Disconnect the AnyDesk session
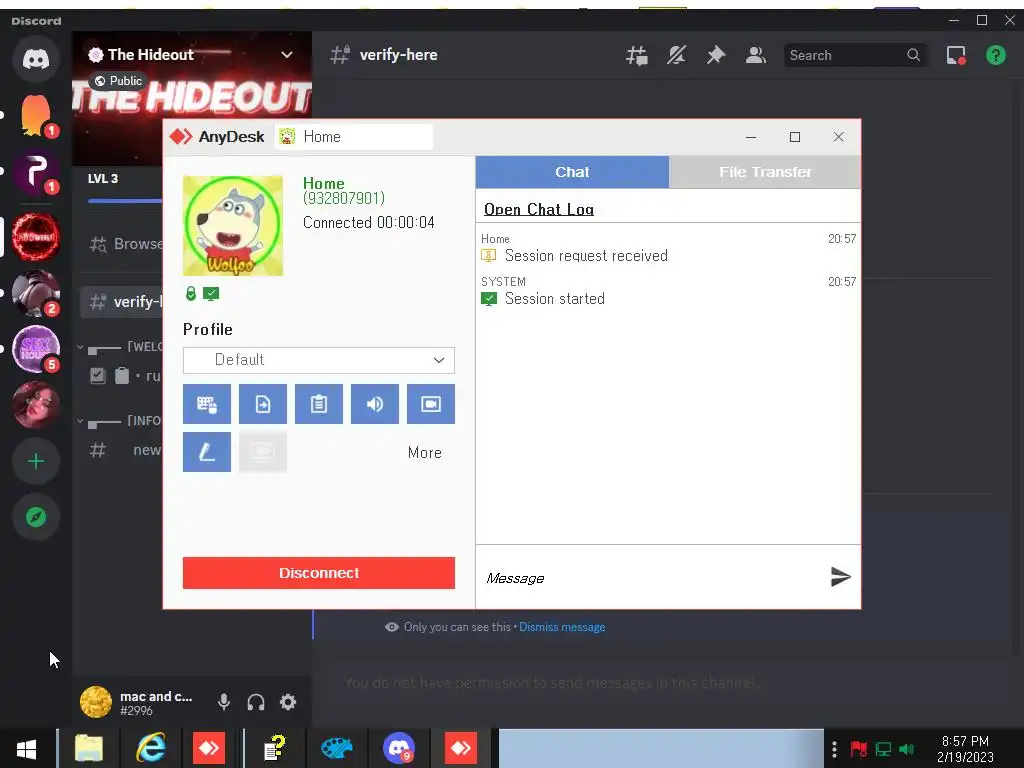The height and width of the screenshot is (768, 1024). tap(319, 573)
